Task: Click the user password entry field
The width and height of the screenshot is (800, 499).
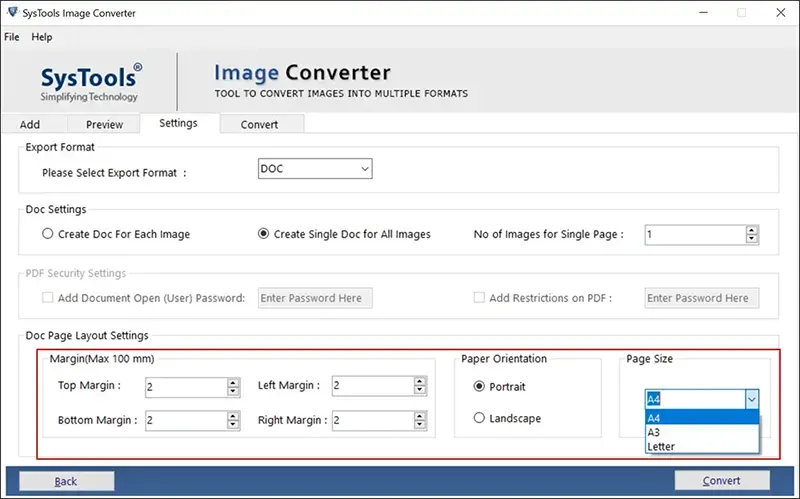Action: click(x=315, y=298)
